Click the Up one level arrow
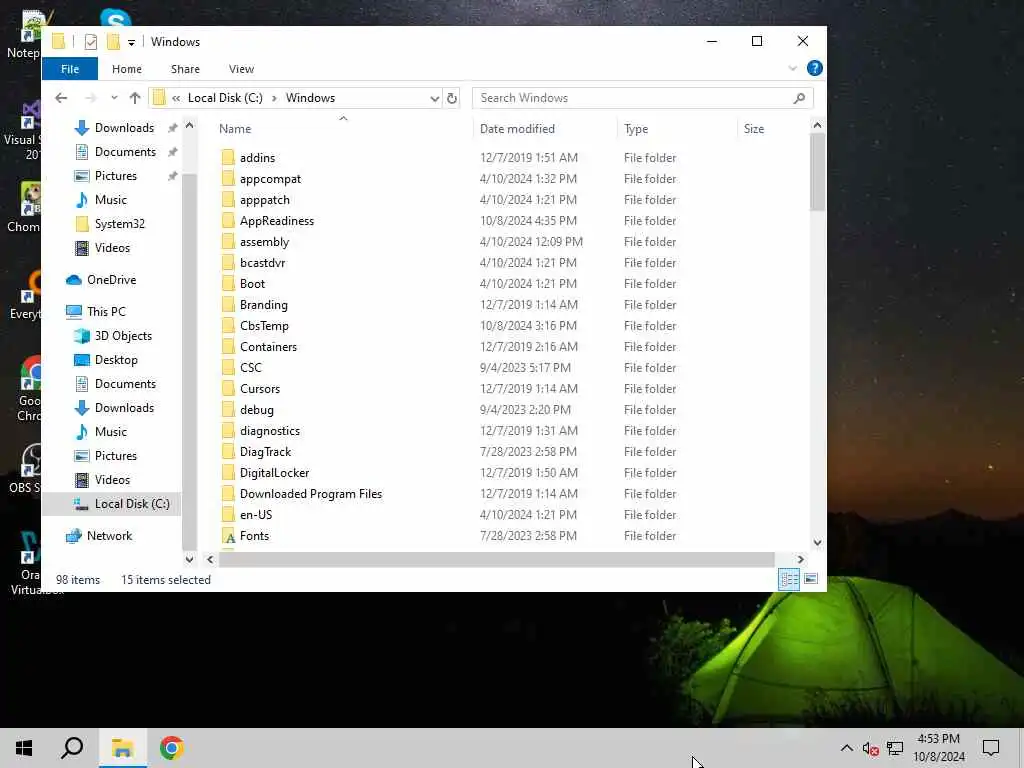This screenshot has width=1024, height=768. coord(135,98)
